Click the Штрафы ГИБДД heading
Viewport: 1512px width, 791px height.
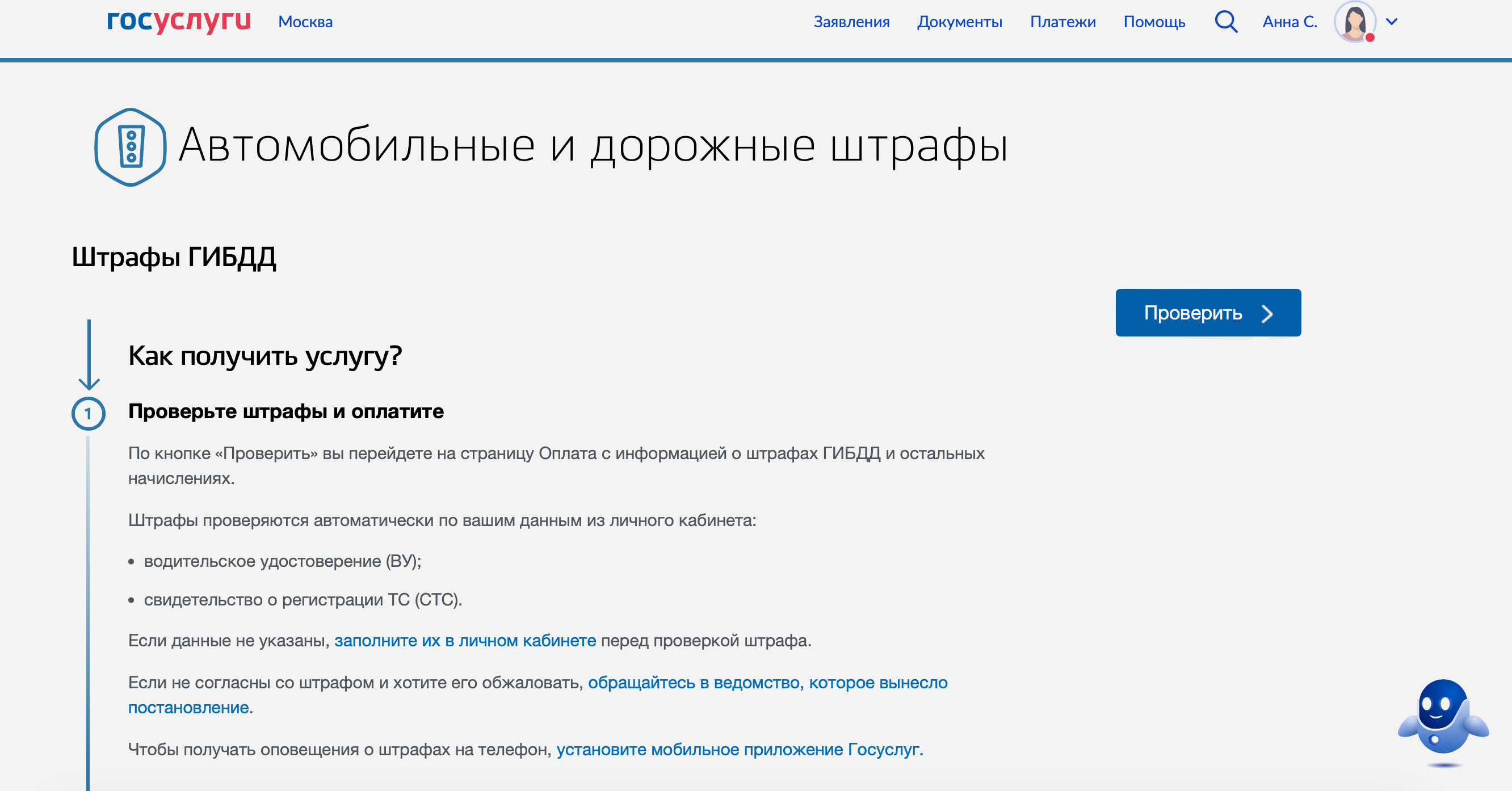point(174,256)
